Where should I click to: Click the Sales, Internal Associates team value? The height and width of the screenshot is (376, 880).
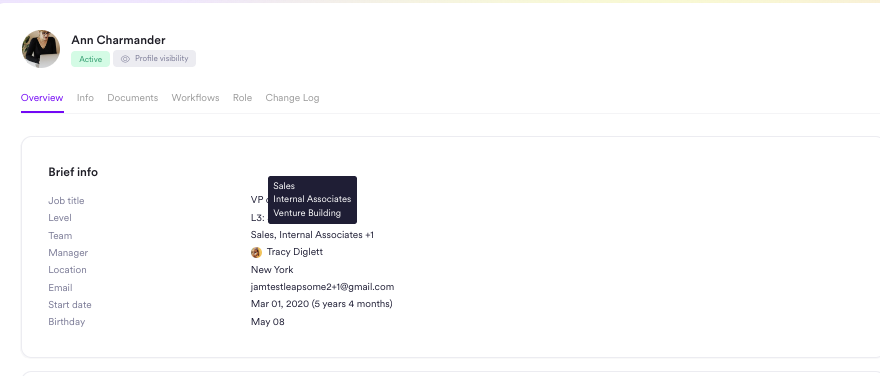pyautogui.click(x=306, y=235)
